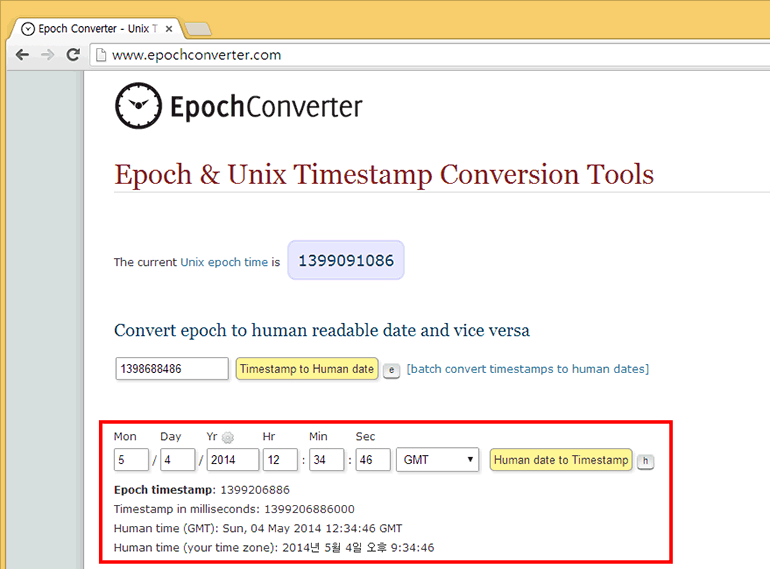Click the Mon input field
The height and width of the screenshot is (569, 770).
coord(131,460)
